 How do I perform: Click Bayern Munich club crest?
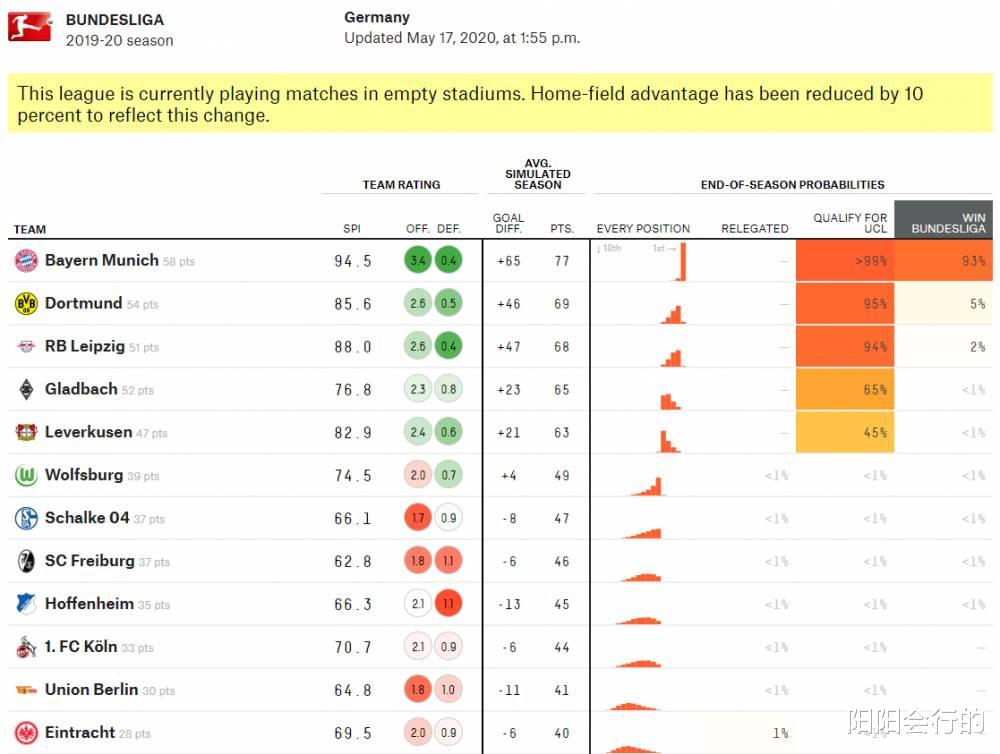click(26, 261)
